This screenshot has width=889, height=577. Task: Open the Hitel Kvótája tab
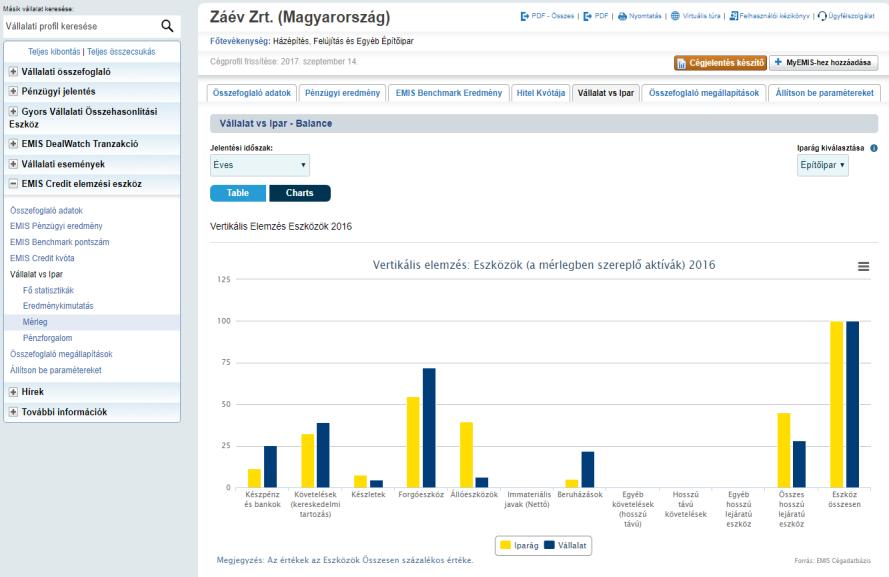tap(541, 93)
